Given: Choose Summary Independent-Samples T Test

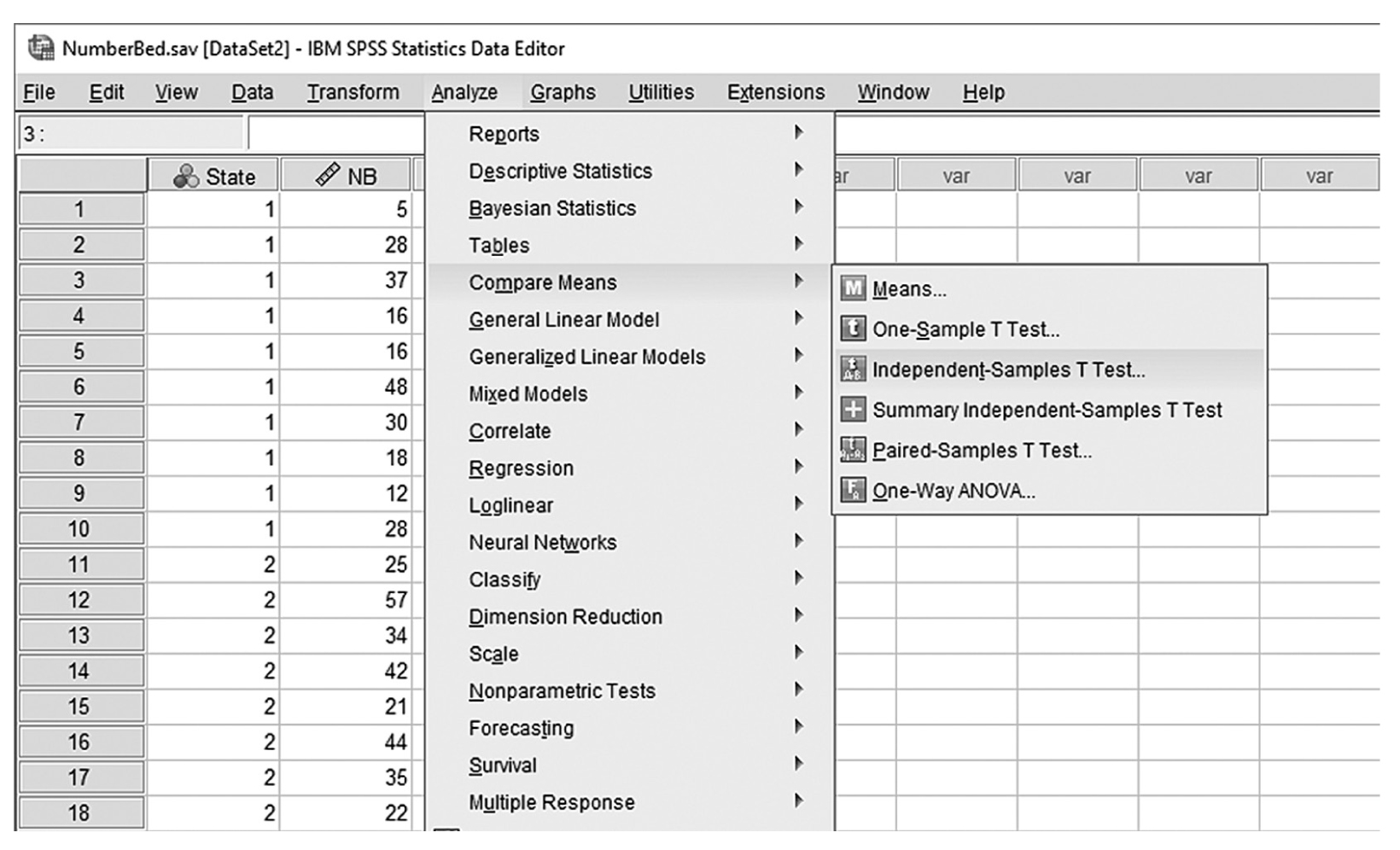Looking at the screenshot, I should point(1049,410).
